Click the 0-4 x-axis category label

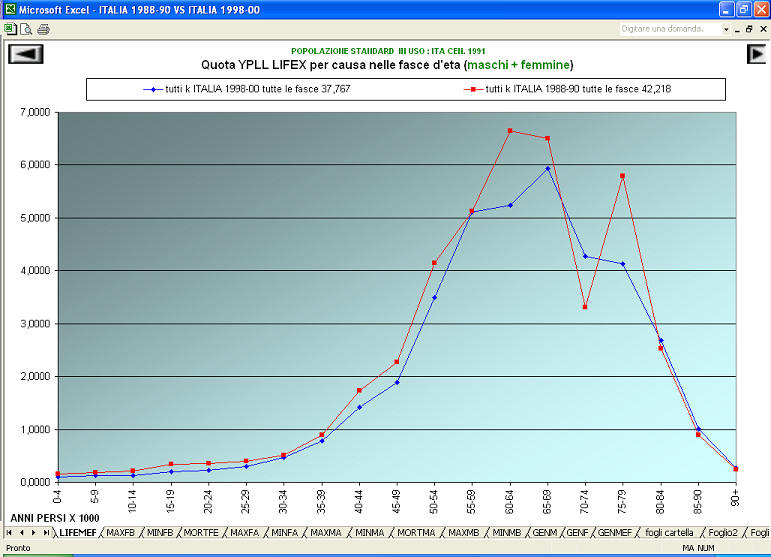(58, 496)
